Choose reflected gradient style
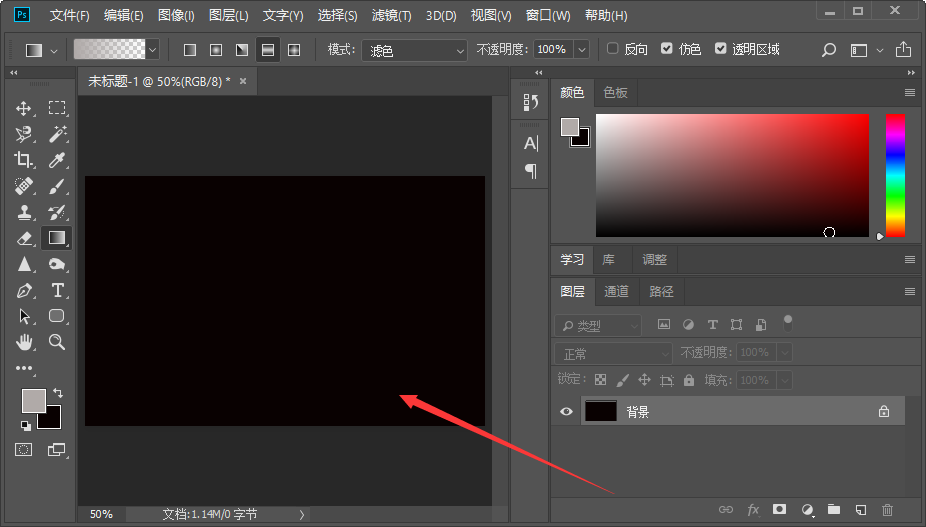926x527 pixels. click(268, 50)
